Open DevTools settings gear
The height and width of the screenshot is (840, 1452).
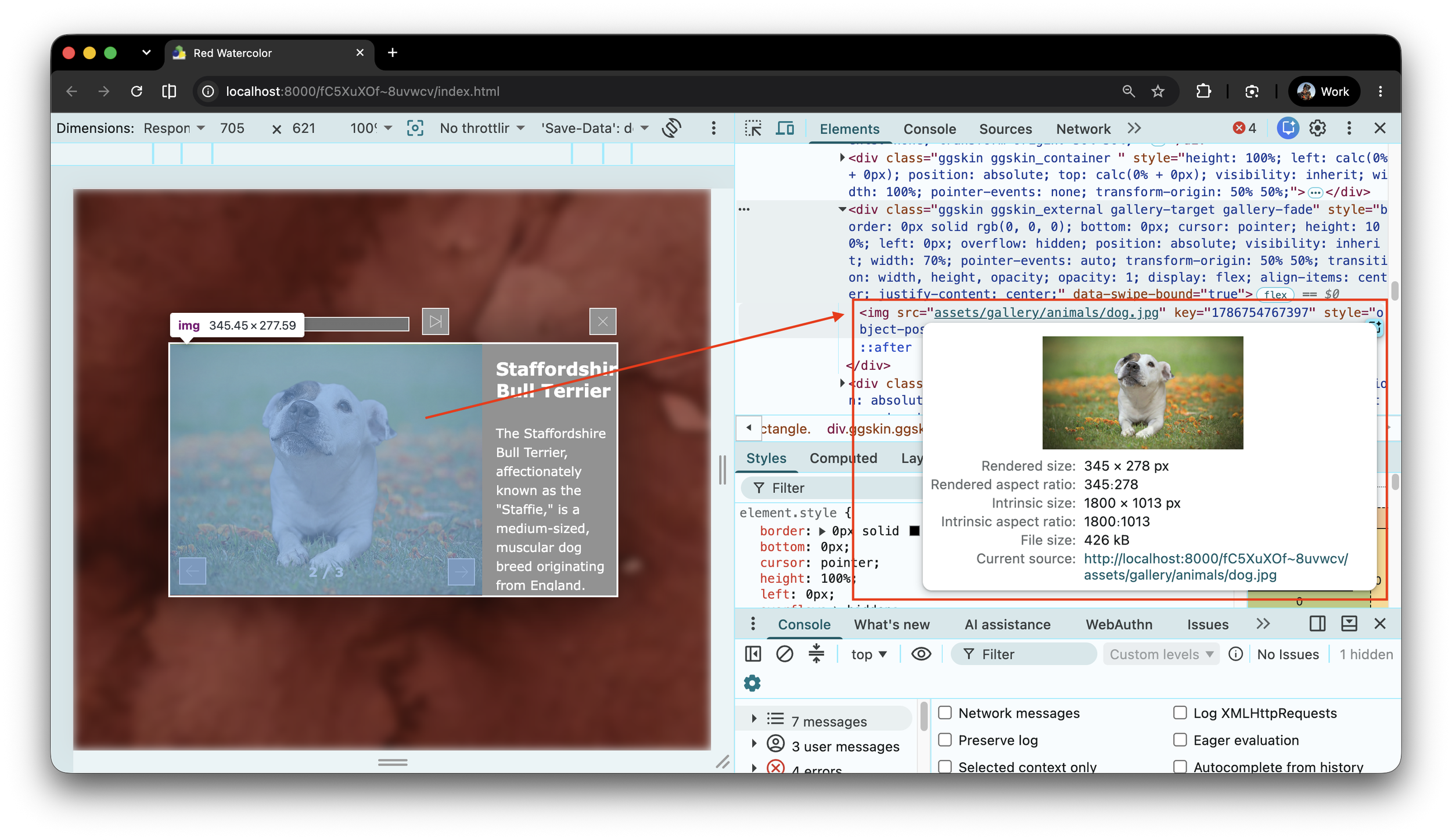click(x=1318, y=128)
